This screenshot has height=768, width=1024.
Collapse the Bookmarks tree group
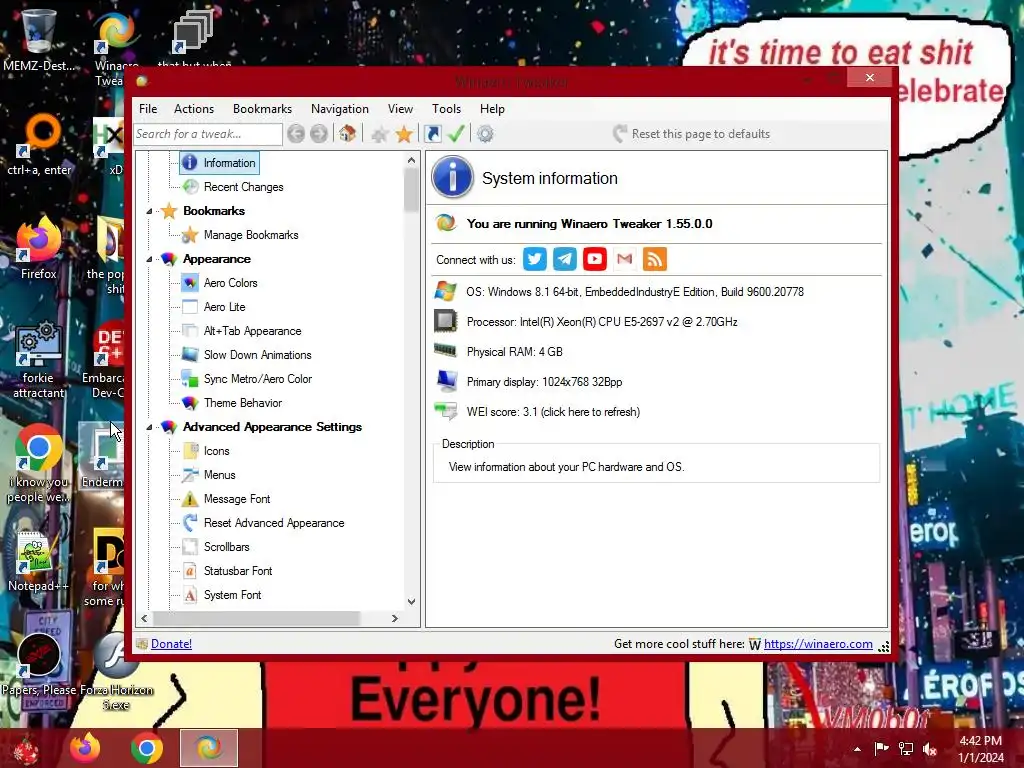pos(149,212)
